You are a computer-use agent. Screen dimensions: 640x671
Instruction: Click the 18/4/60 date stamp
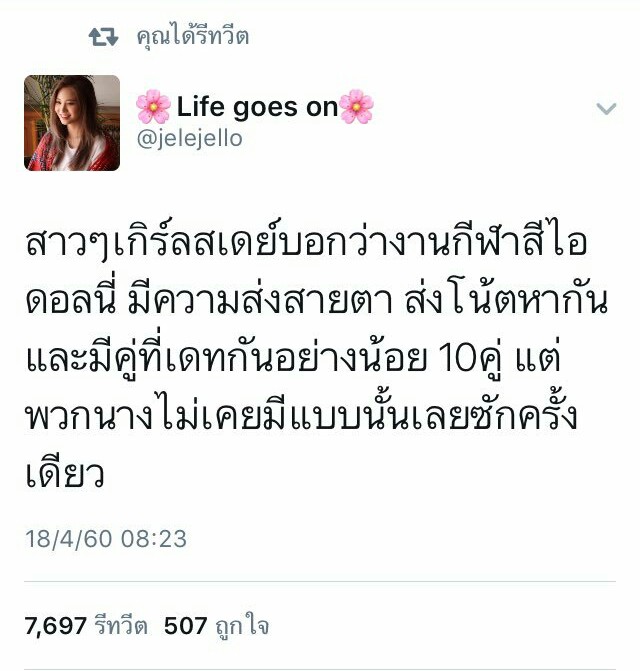(68, 538)
